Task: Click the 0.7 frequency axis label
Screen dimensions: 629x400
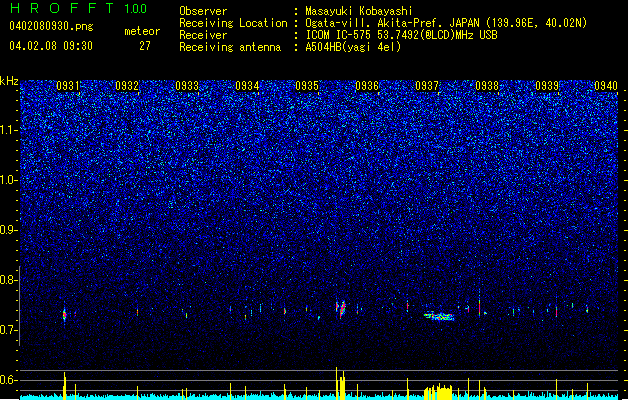Action: 9,330
